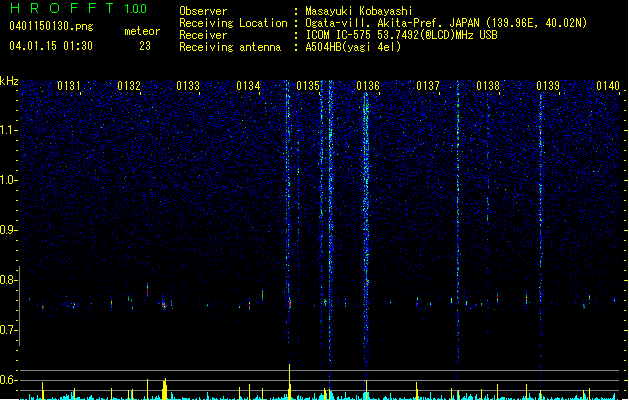Click the 'Receiving Location' field label
Screen dimensions: 629x400
point(233,23)
